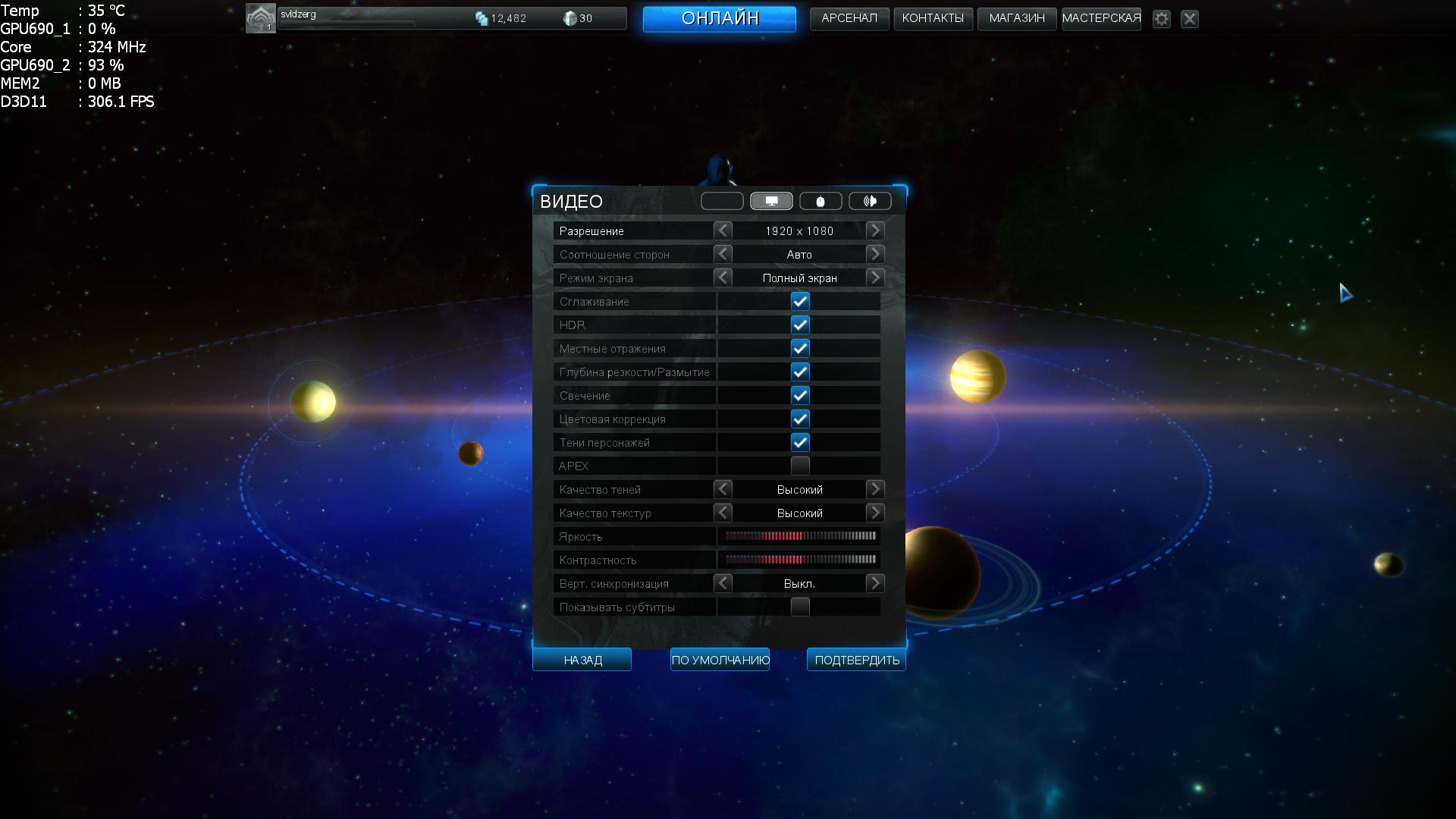The height and width of the screenshot is (819, 1456).
Task: Reset settings with ПО УМОЛЧАНИЮ
Action: 720,660
